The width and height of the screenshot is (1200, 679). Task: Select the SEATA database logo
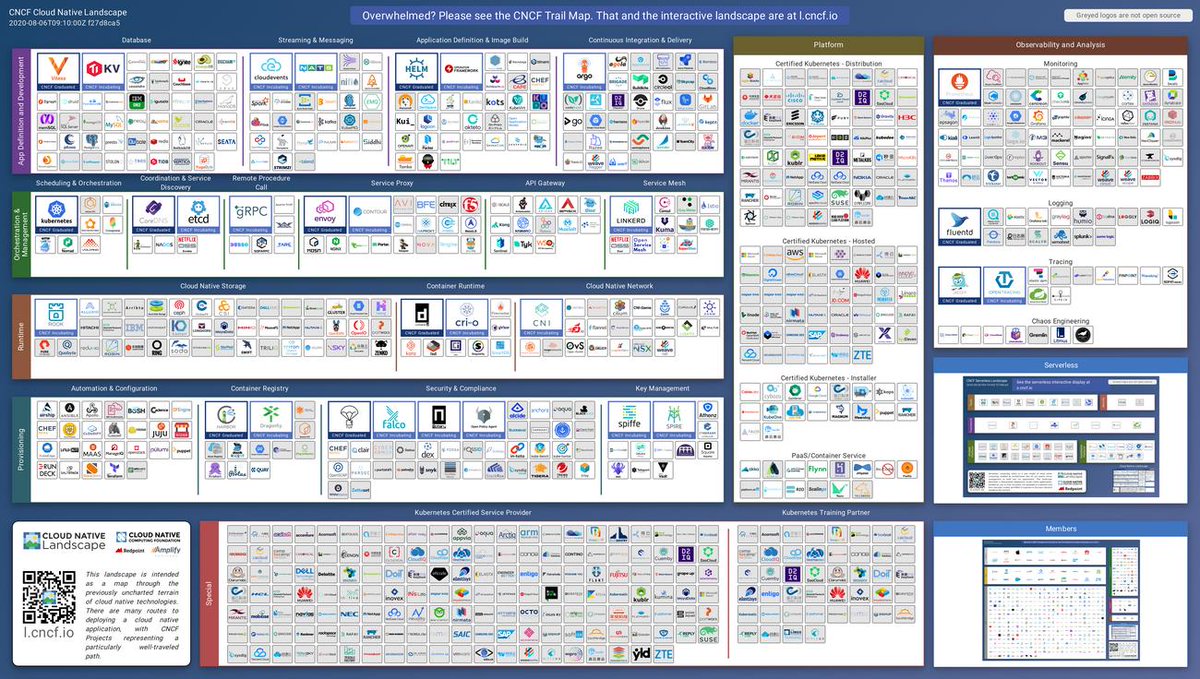tap(226, 141)
